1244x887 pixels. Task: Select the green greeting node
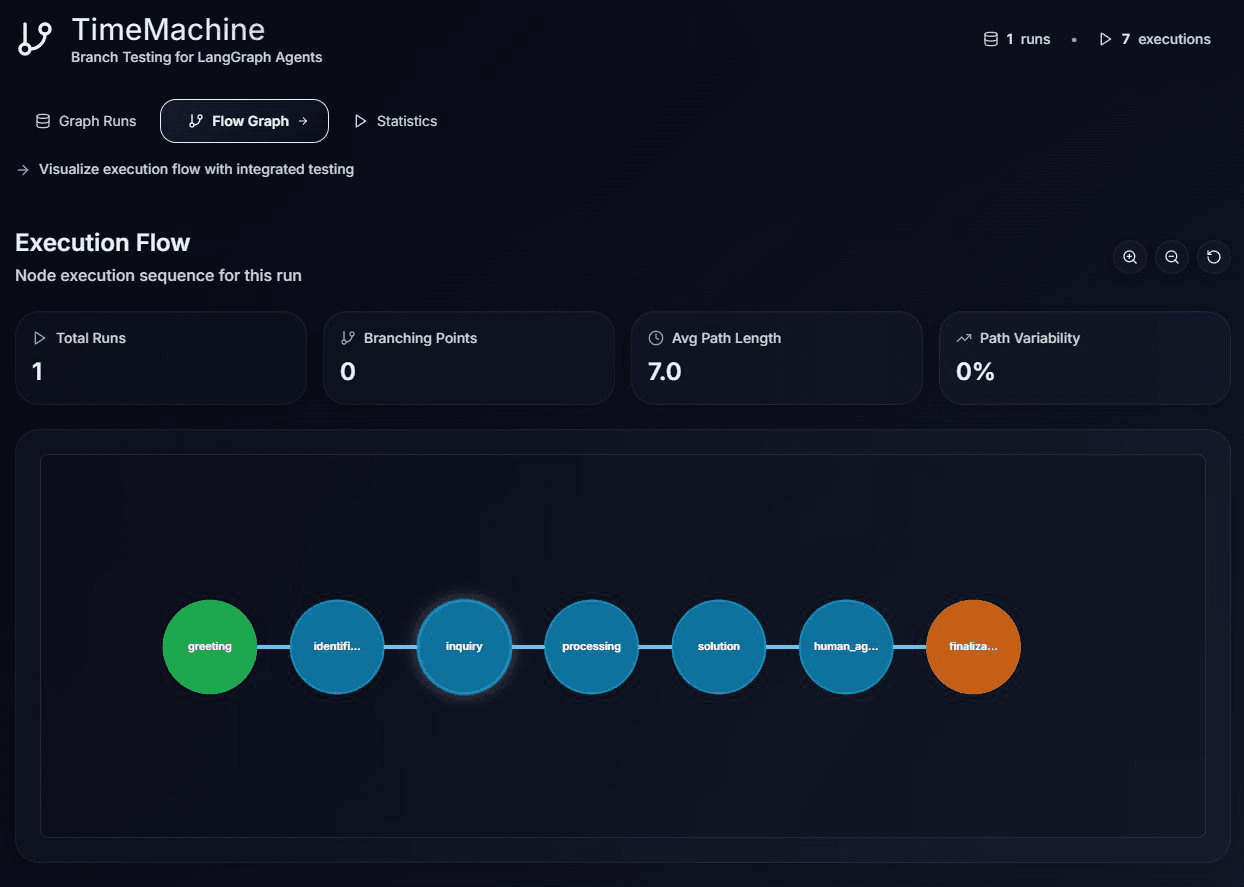click(x=210, y=647)
